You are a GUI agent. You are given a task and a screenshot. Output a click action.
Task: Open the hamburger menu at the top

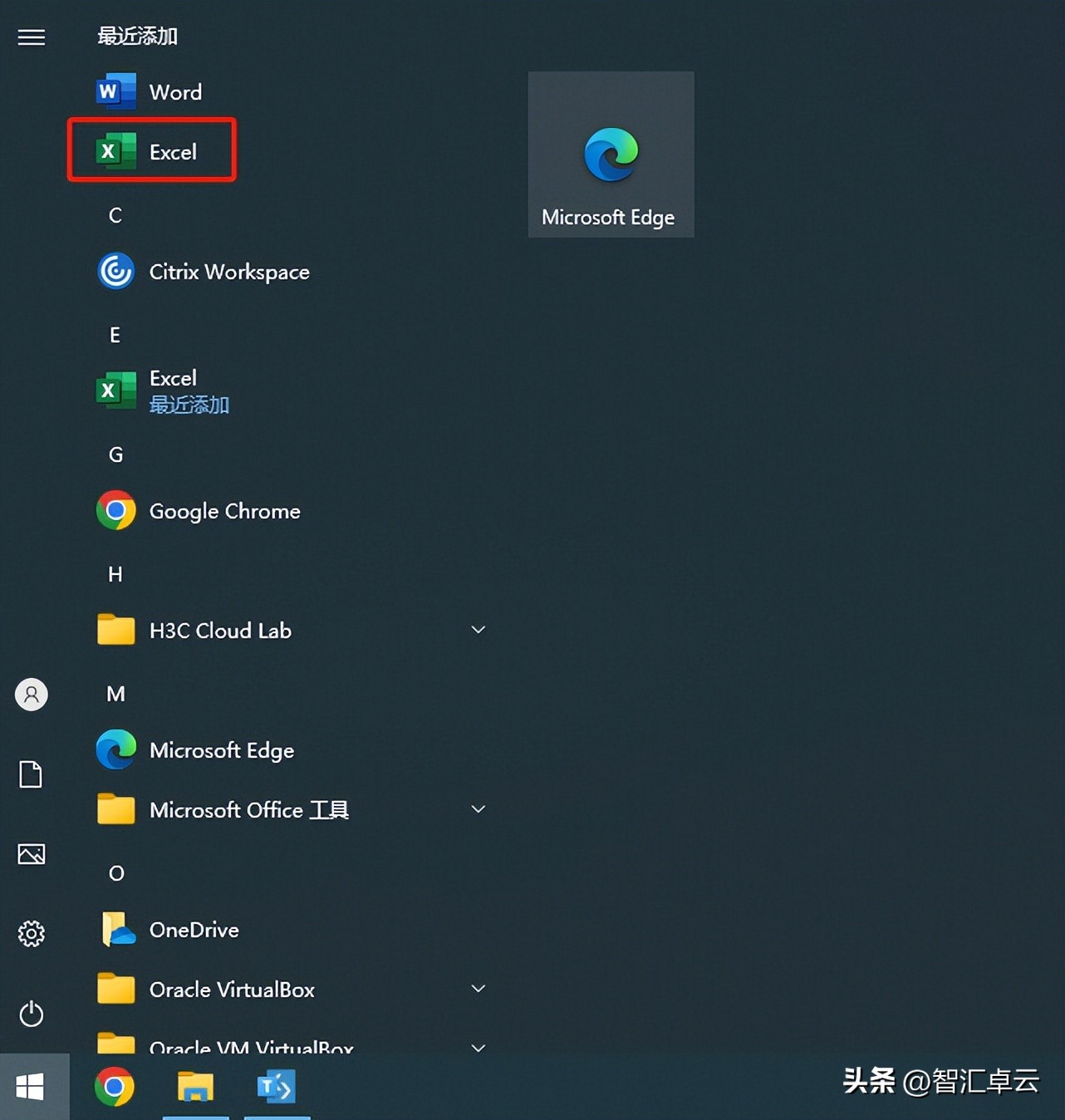coord(32,37)
